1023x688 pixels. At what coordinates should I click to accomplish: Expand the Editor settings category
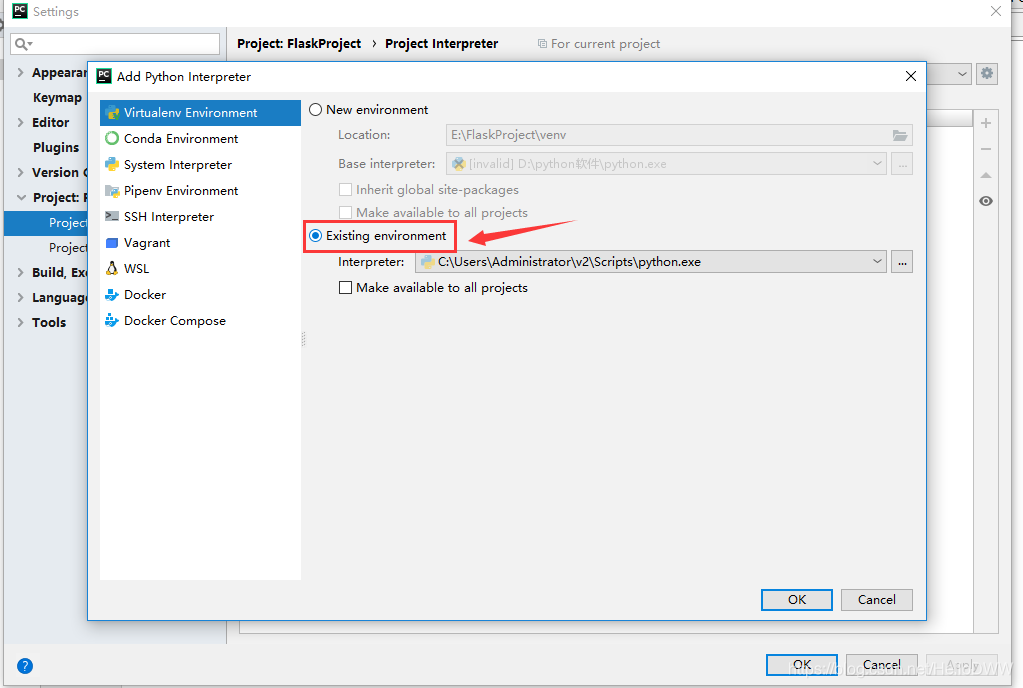pos(21,123)
